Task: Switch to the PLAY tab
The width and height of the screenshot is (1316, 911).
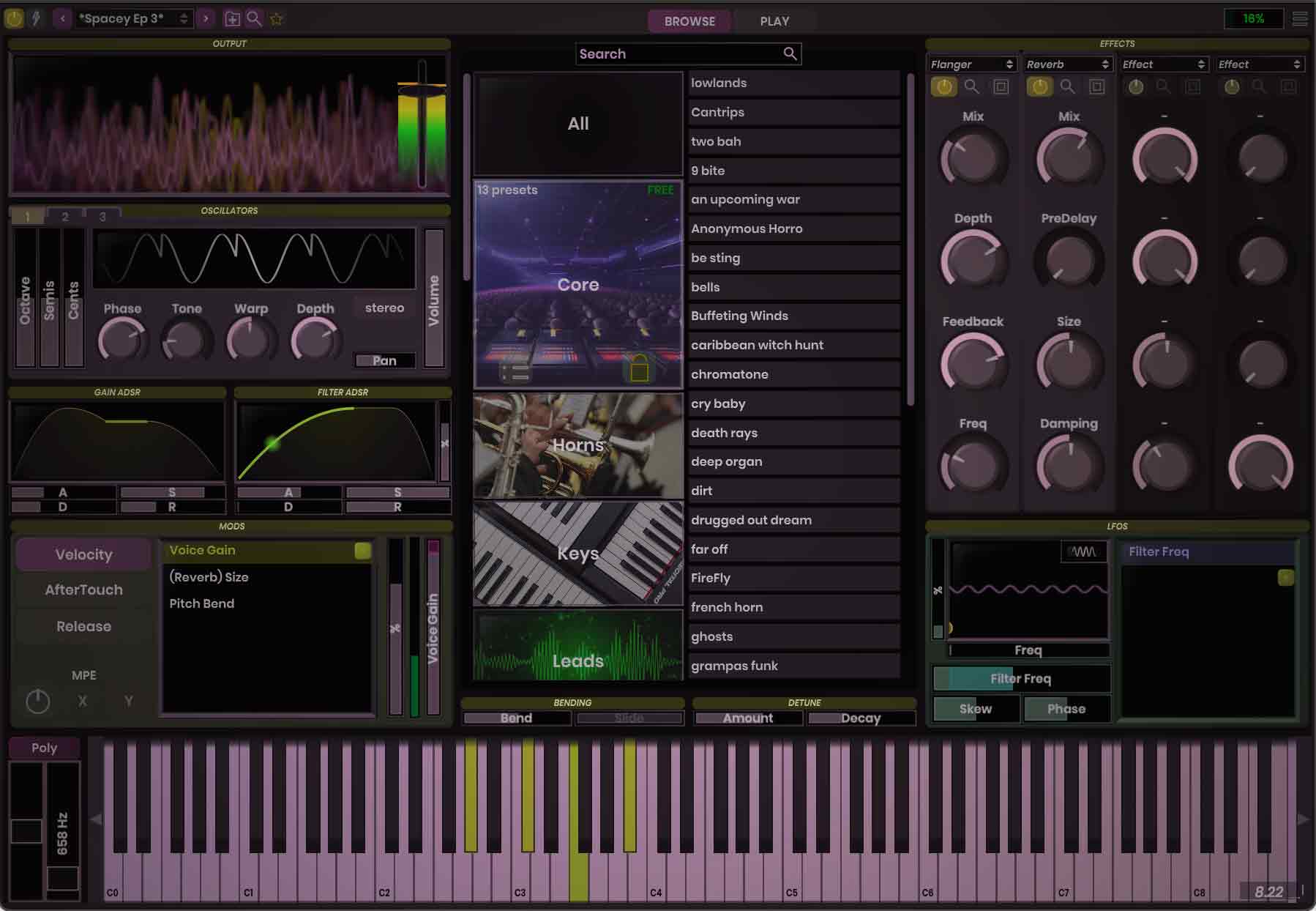Action: pyautogui.click(x=773, y=21)
